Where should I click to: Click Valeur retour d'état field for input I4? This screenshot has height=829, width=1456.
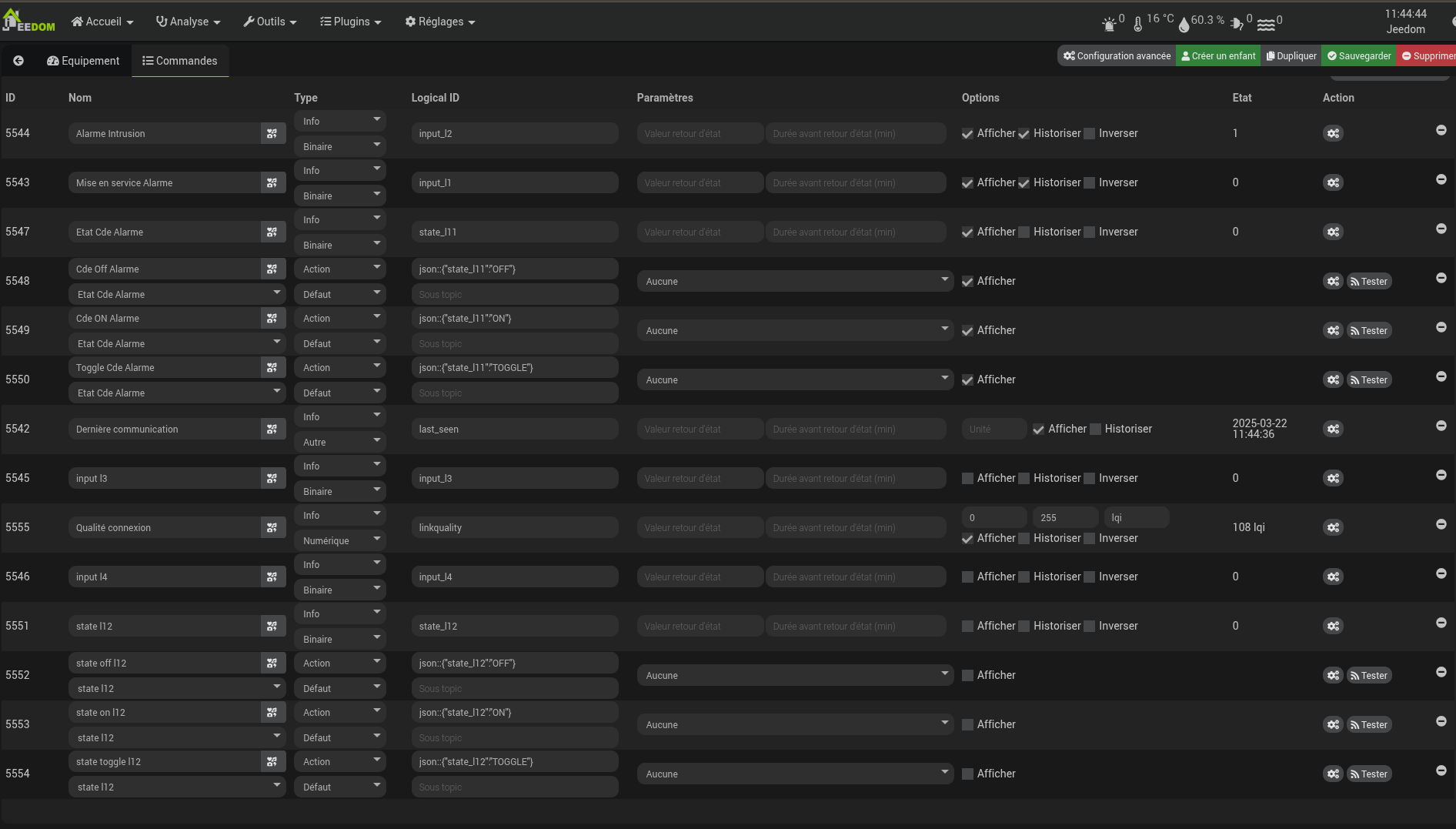coord(700,577)
